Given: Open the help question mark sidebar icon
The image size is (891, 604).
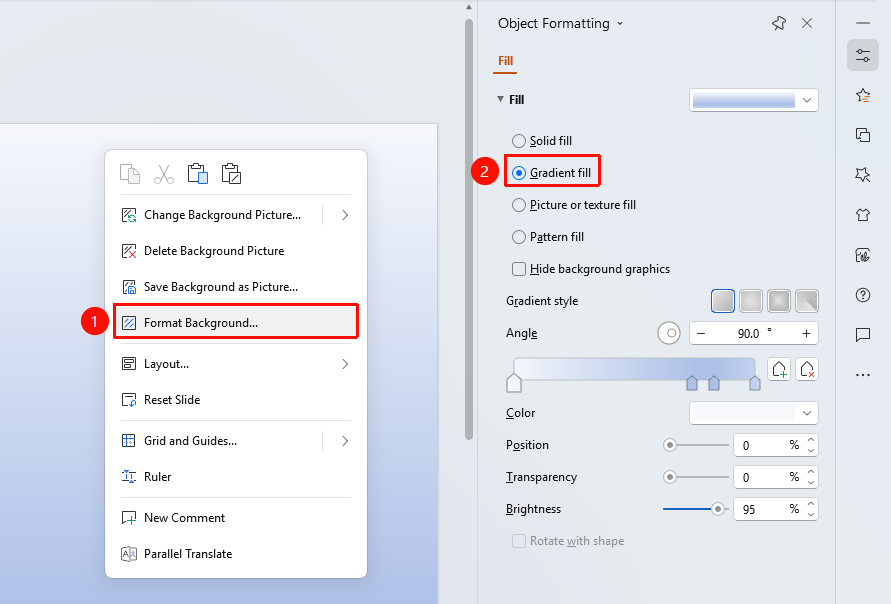Looking at the screenshot, I should tap(863, 295).
